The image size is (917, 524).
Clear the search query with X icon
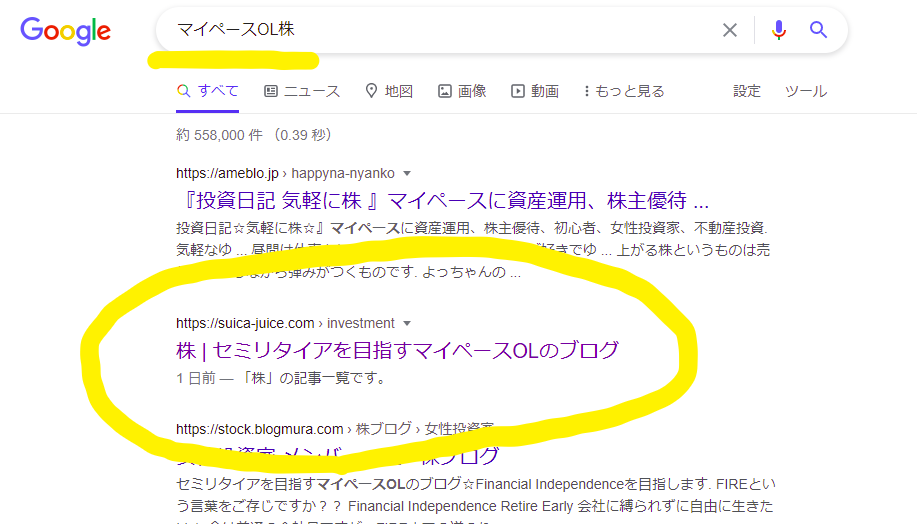click(x=730, y=30)
